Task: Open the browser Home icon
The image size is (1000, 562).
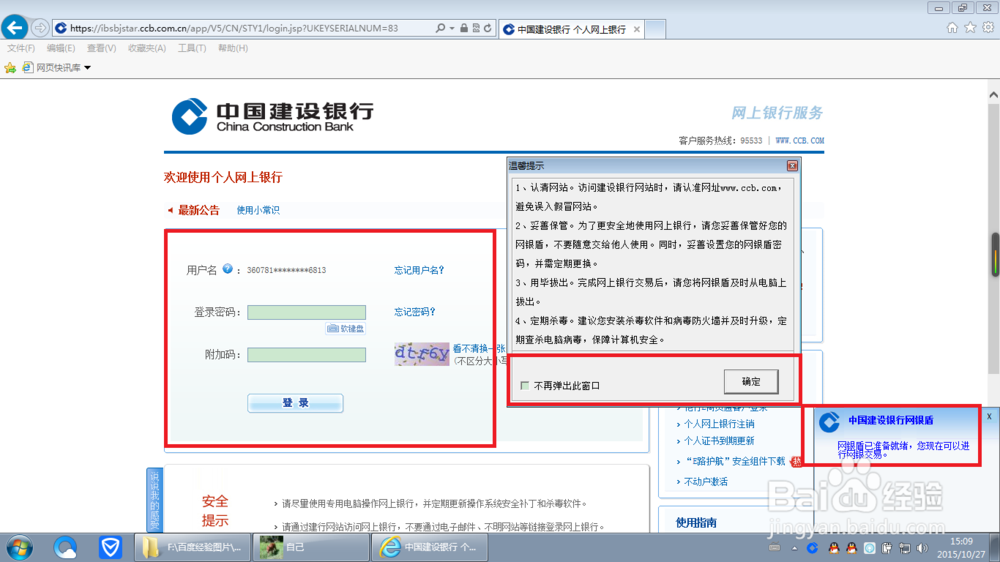Action: 952,27
